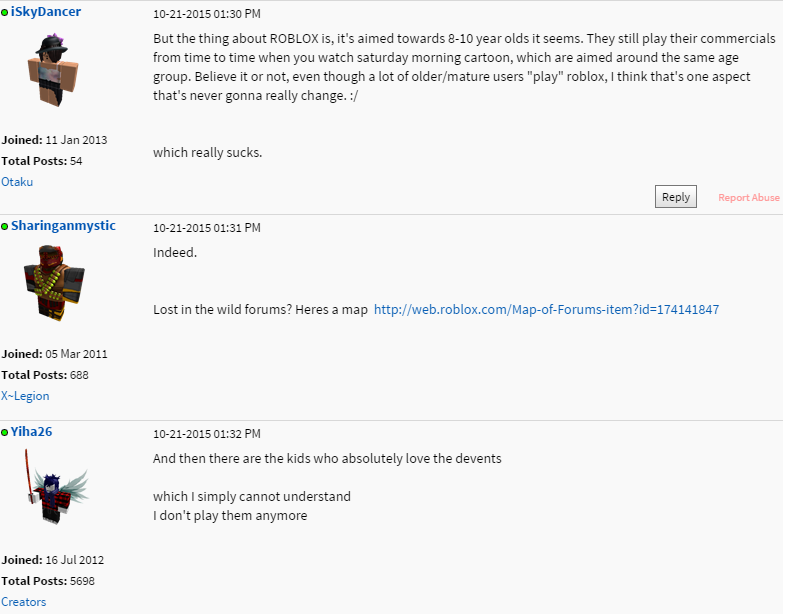This screenshot has width=789, height=614.
Task: Open Sharinganmystic's user profile
Action: click(x=63, y=225)
